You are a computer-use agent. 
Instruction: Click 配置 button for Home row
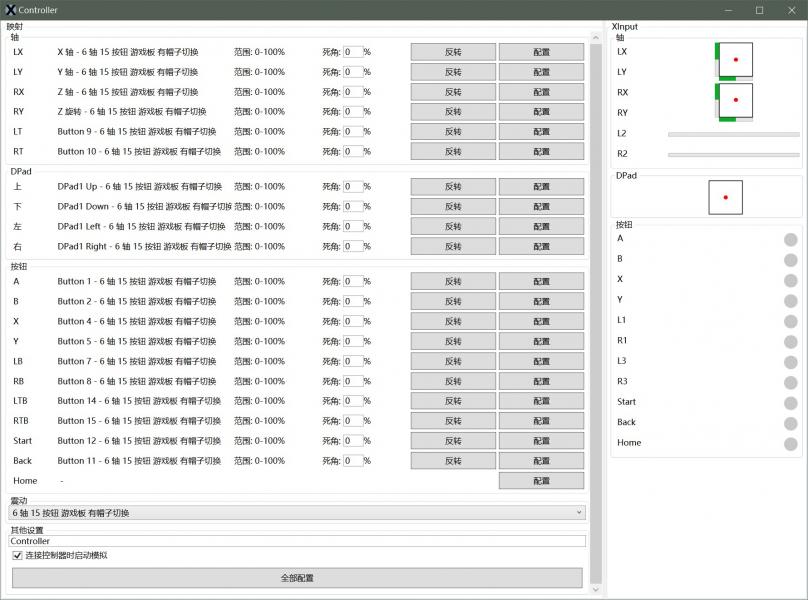click(541, 481)
